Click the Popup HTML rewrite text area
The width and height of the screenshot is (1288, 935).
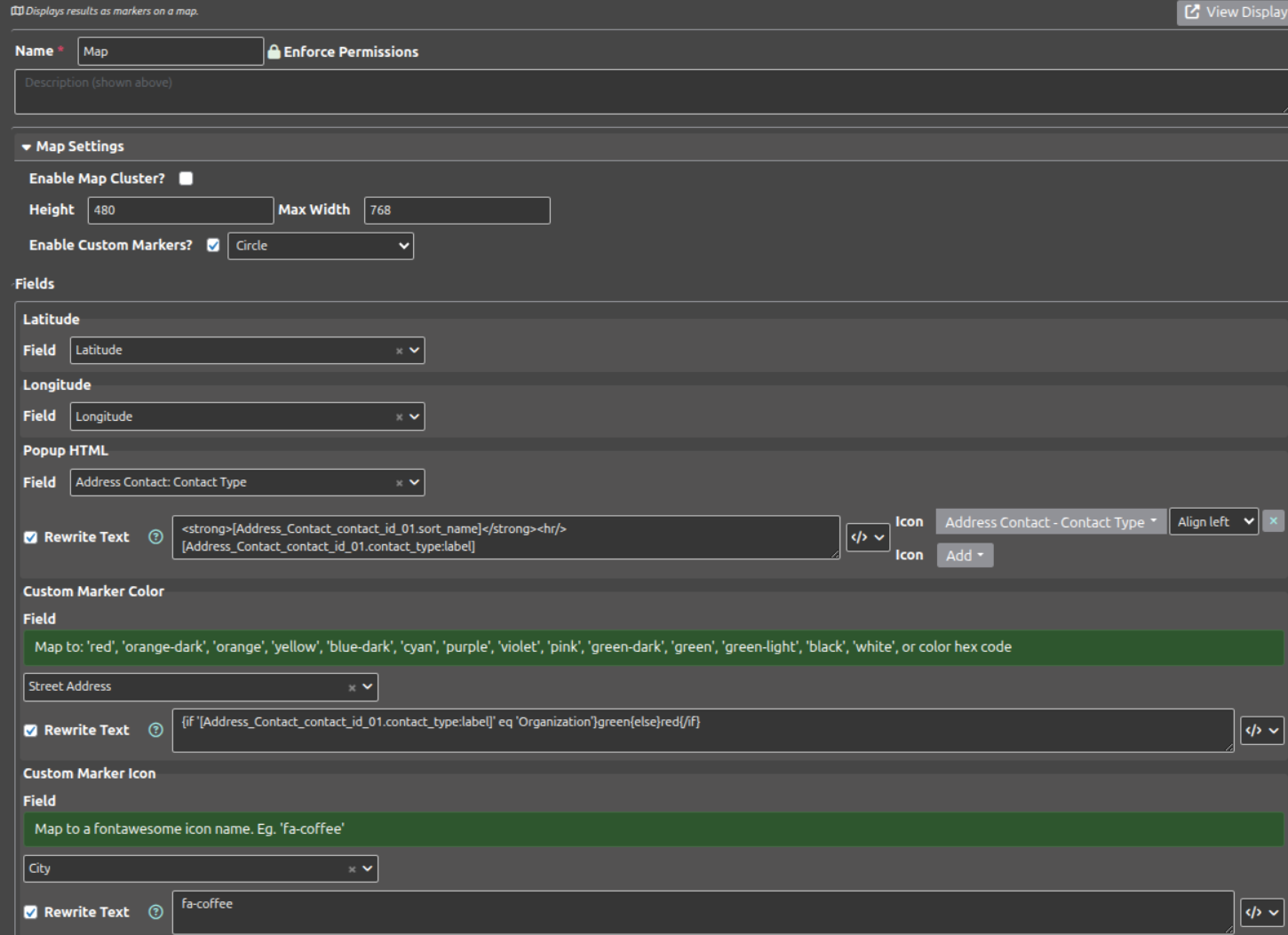[506, 537]
